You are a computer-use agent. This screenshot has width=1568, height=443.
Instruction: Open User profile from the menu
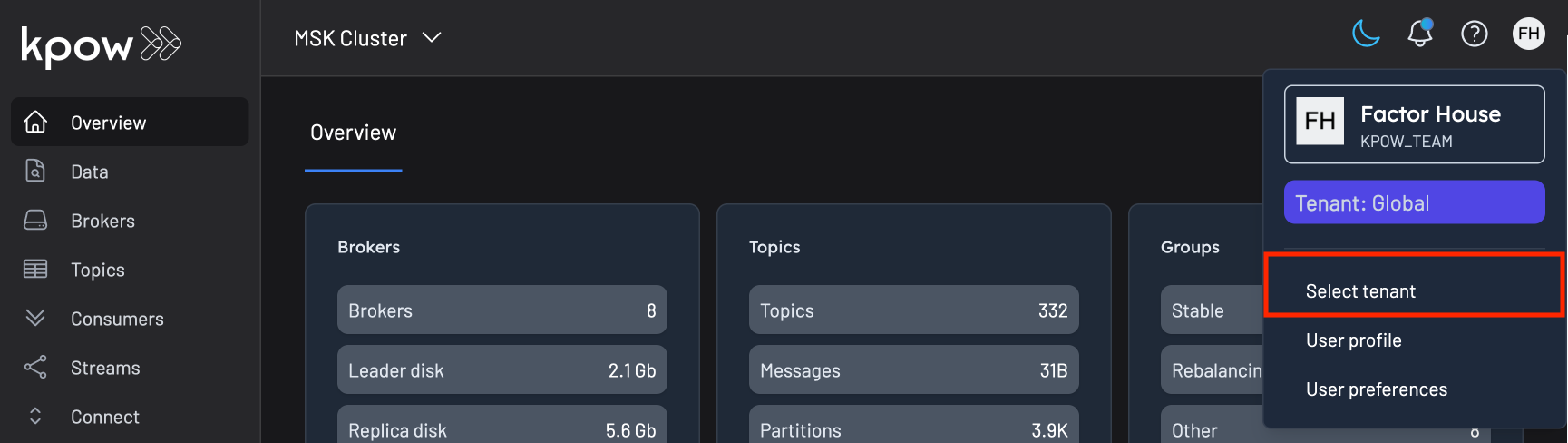click(x=1353, y=340)
